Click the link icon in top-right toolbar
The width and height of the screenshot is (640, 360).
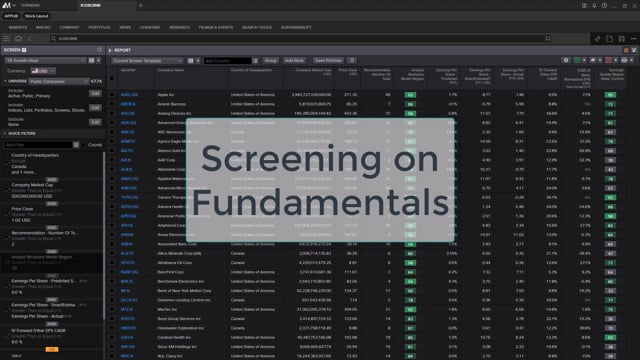[598, 38]
